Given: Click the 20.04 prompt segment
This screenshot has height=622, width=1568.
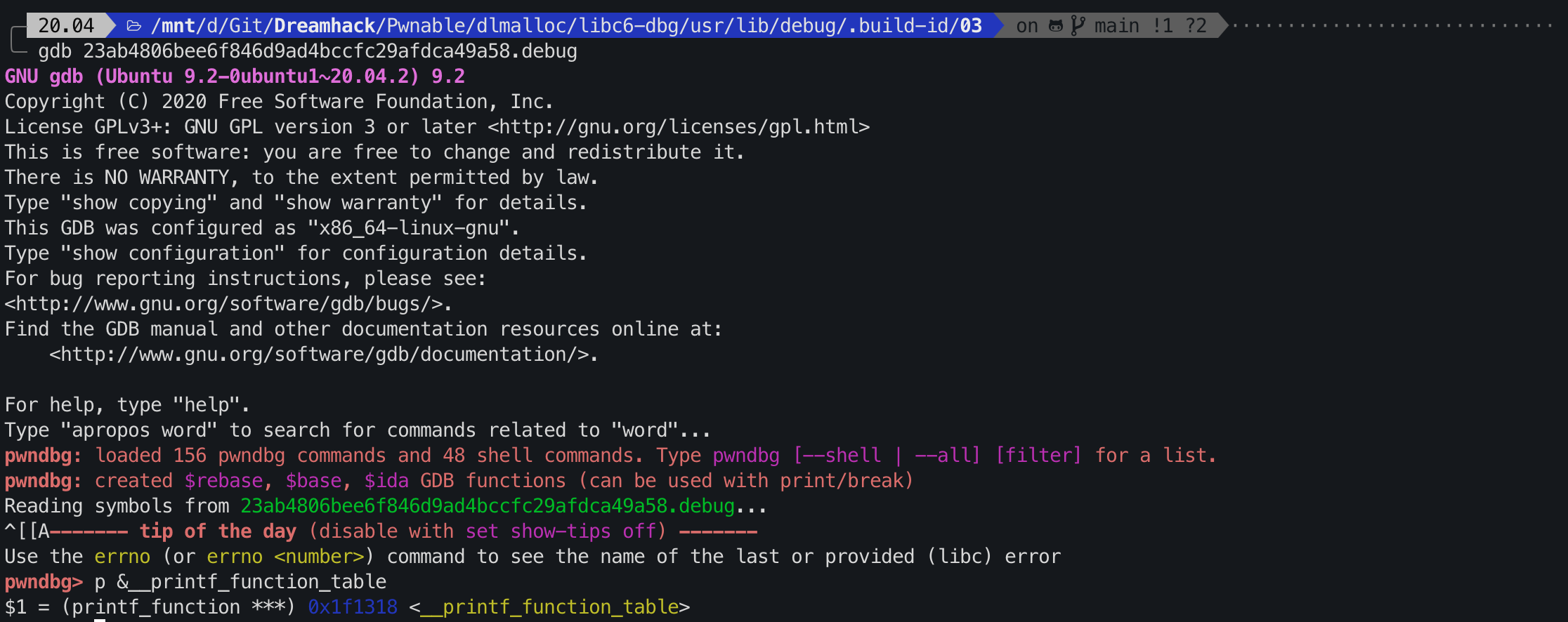Looking at the screenshot, I should click(66, 26).
